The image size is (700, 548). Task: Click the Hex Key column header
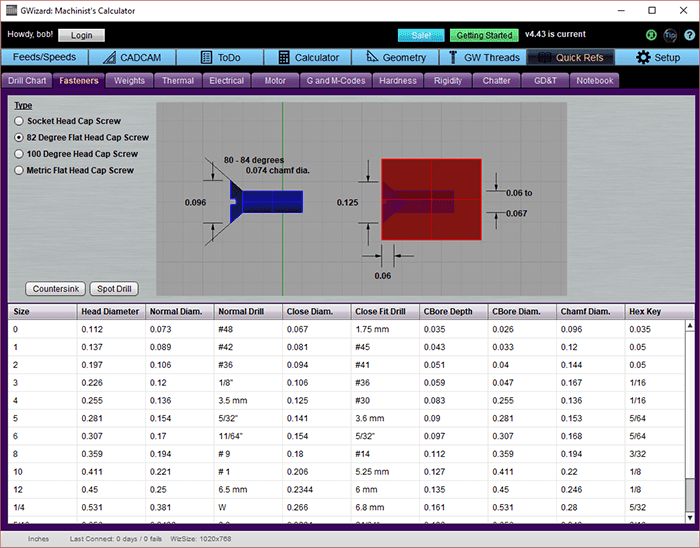659,311
